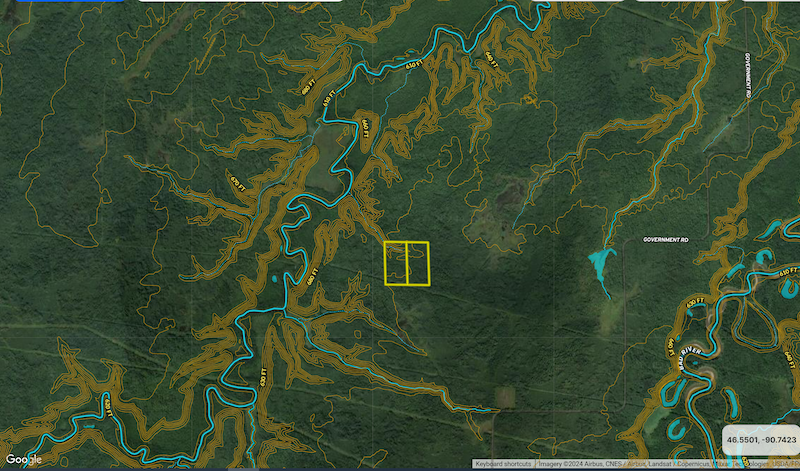The width and height of the screenshot is (800, 471).
Task: Click the dividing line between yellow parcels
Action: [x=407, y=264]
